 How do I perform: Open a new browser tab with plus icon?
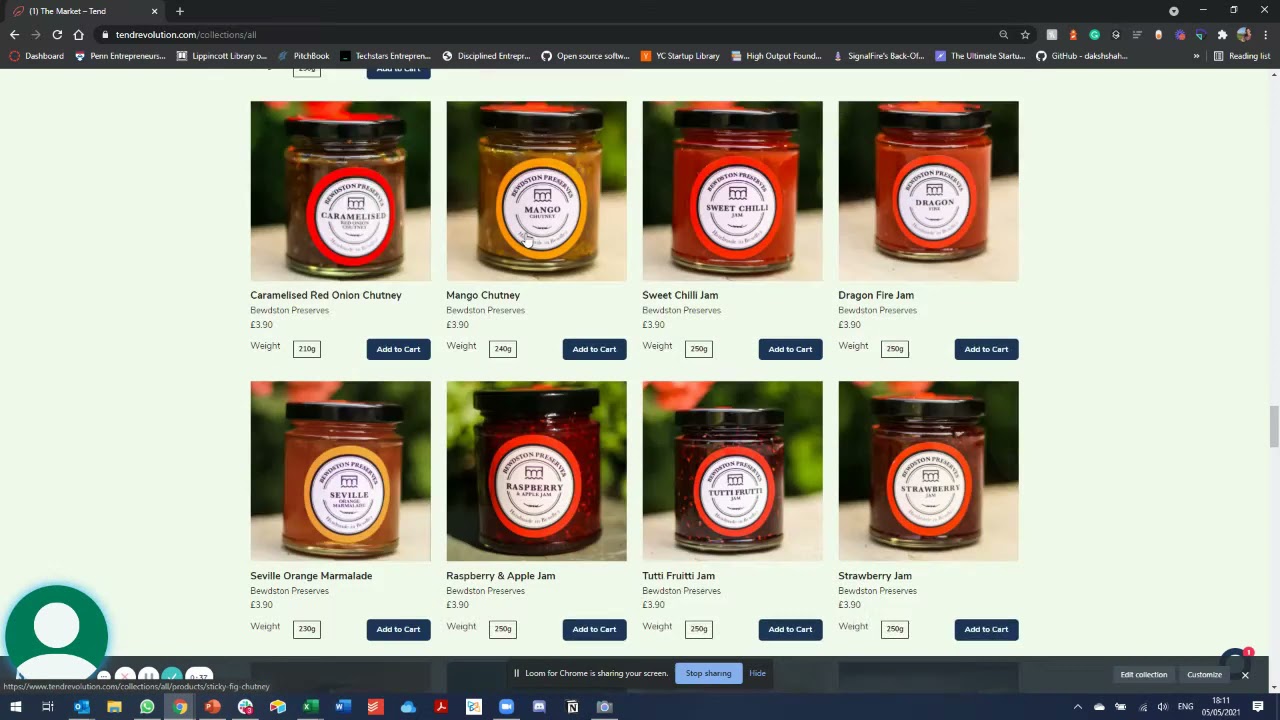click(180, 11)
